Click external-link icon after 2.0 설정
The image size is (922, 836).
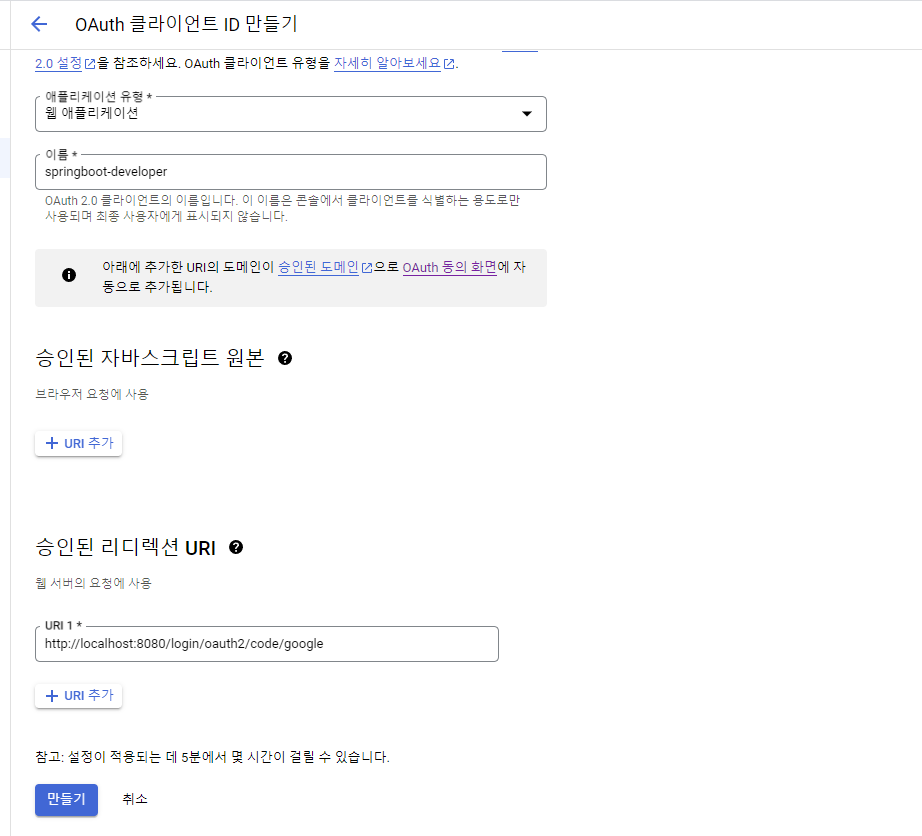[90, 64]
